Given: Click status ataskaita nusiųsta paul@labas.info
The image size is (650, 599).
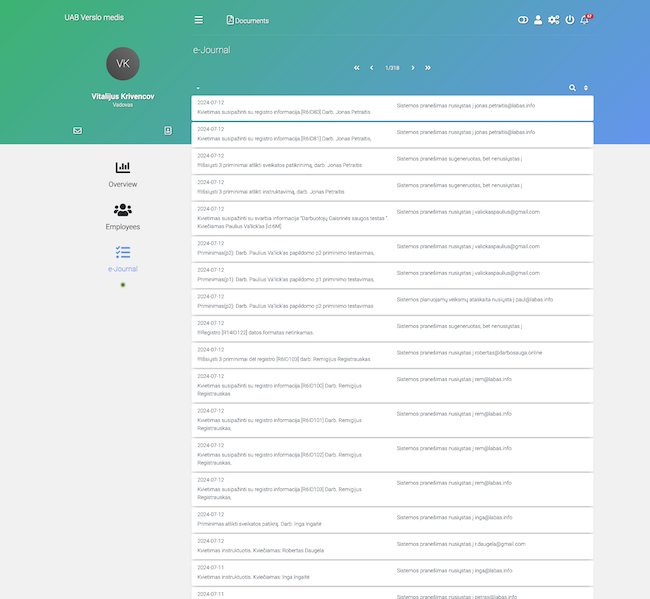Looking at the screenshot, I should pyautogui.click(x=475, y=300).
